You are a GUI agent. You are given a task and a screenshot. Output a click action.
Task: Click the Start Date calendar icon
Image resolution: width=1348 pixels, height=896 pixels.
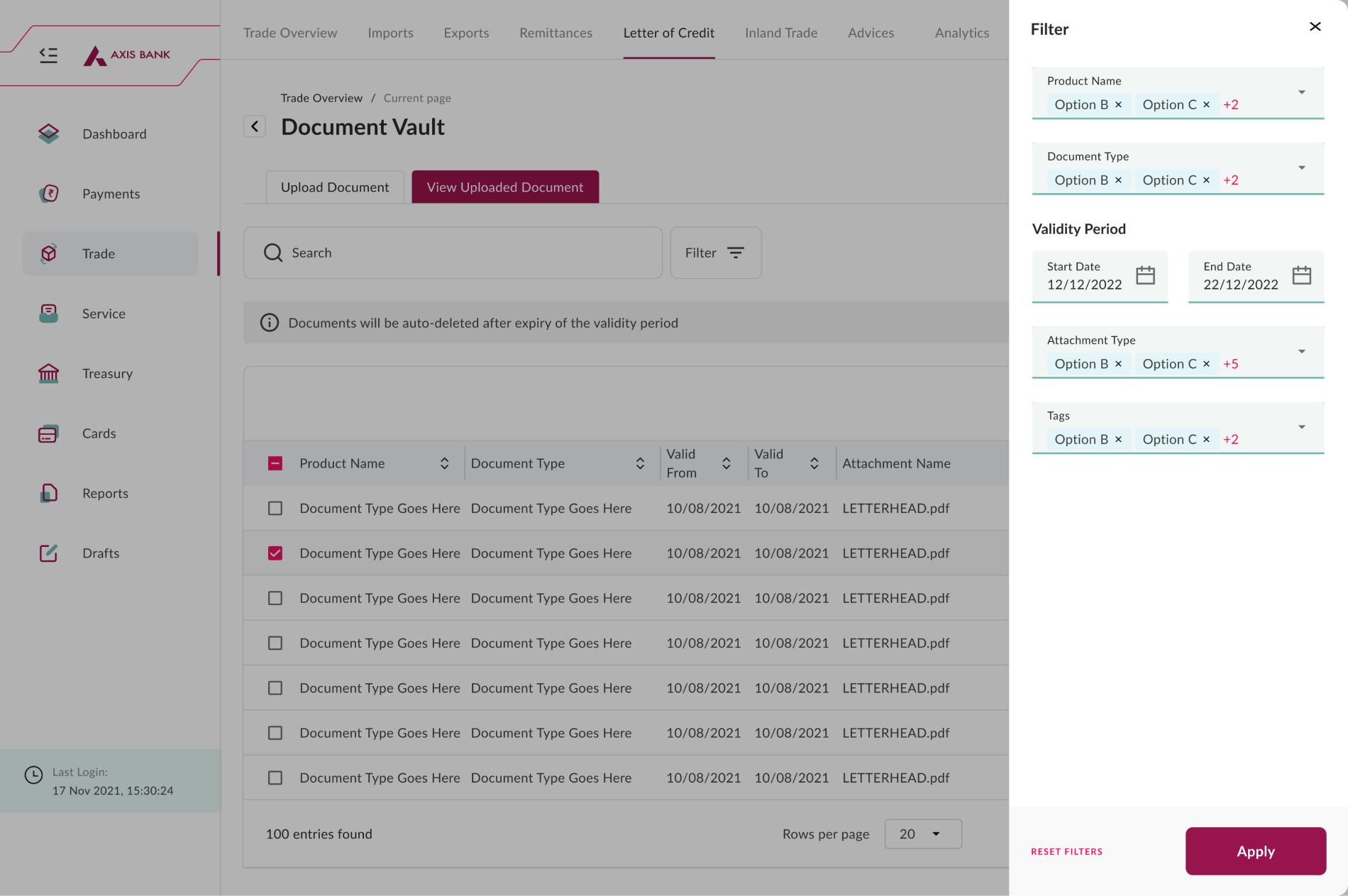1145,275
